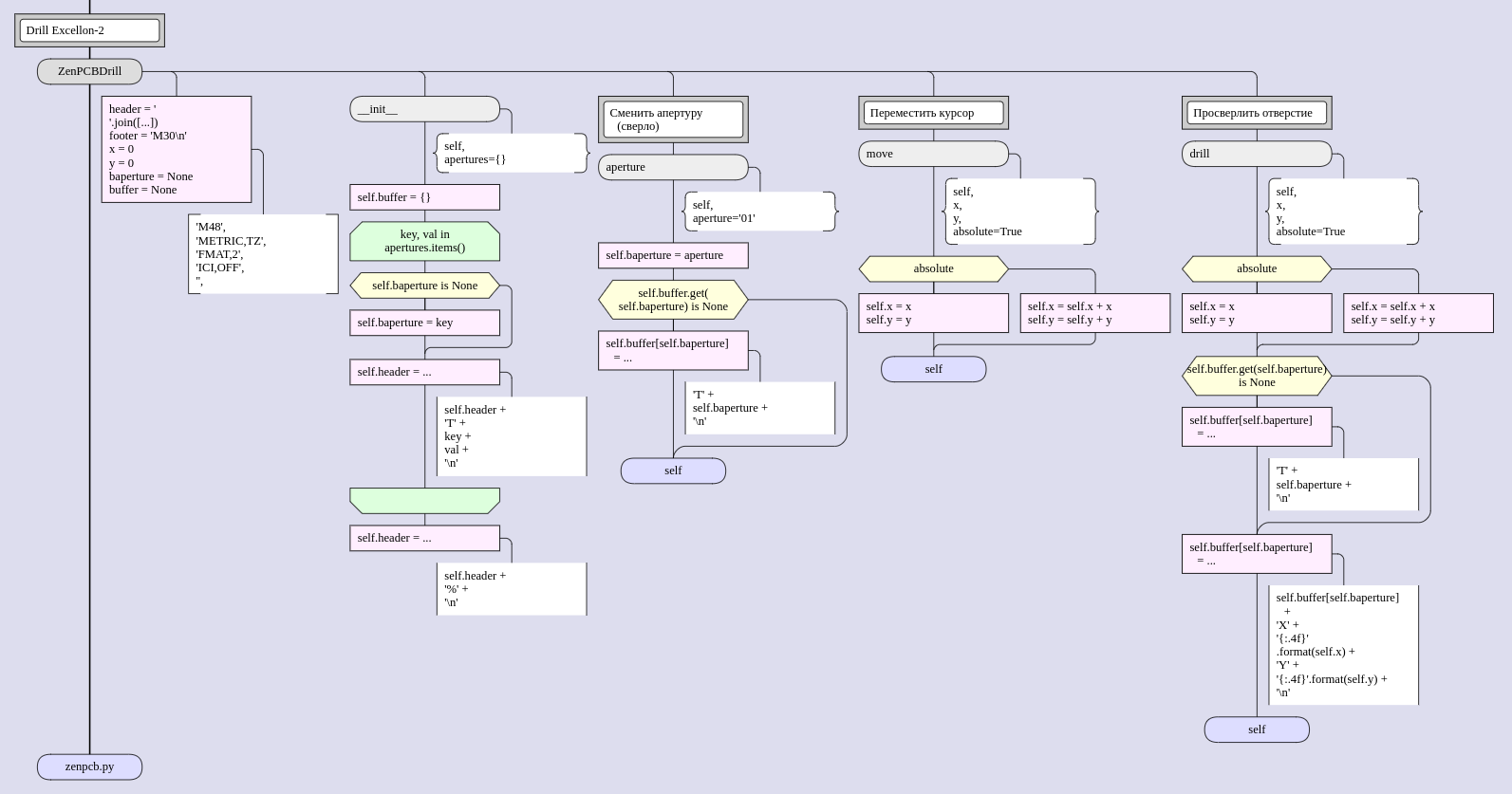This screenshot has width=1512, height=794.
Task: Select the move function node
Action: [x=933, y=154]
